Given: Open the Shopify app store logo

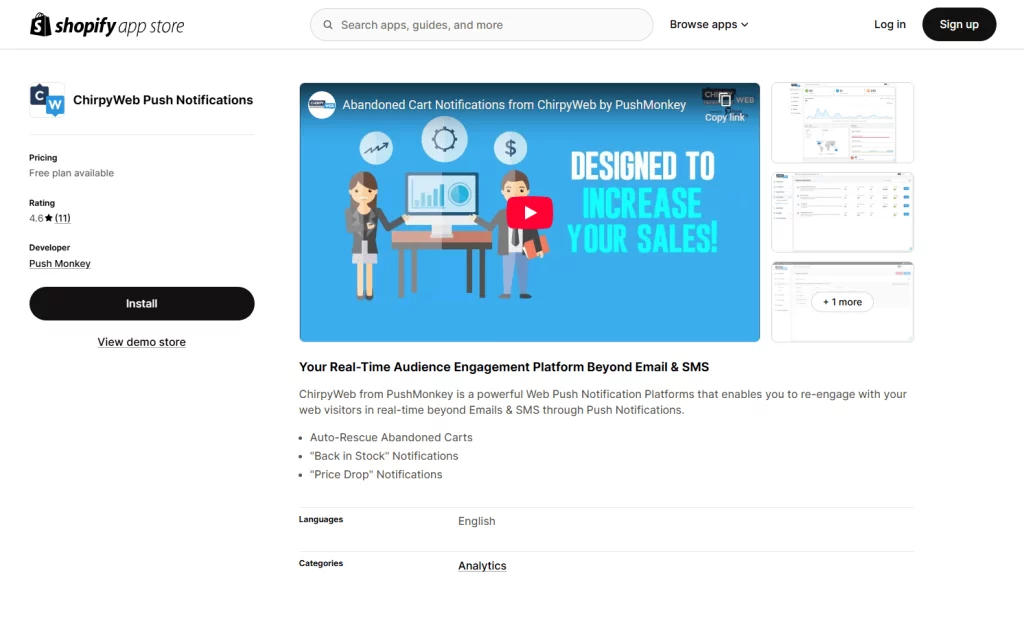Looking at the screenshot, I should point(107,25).
